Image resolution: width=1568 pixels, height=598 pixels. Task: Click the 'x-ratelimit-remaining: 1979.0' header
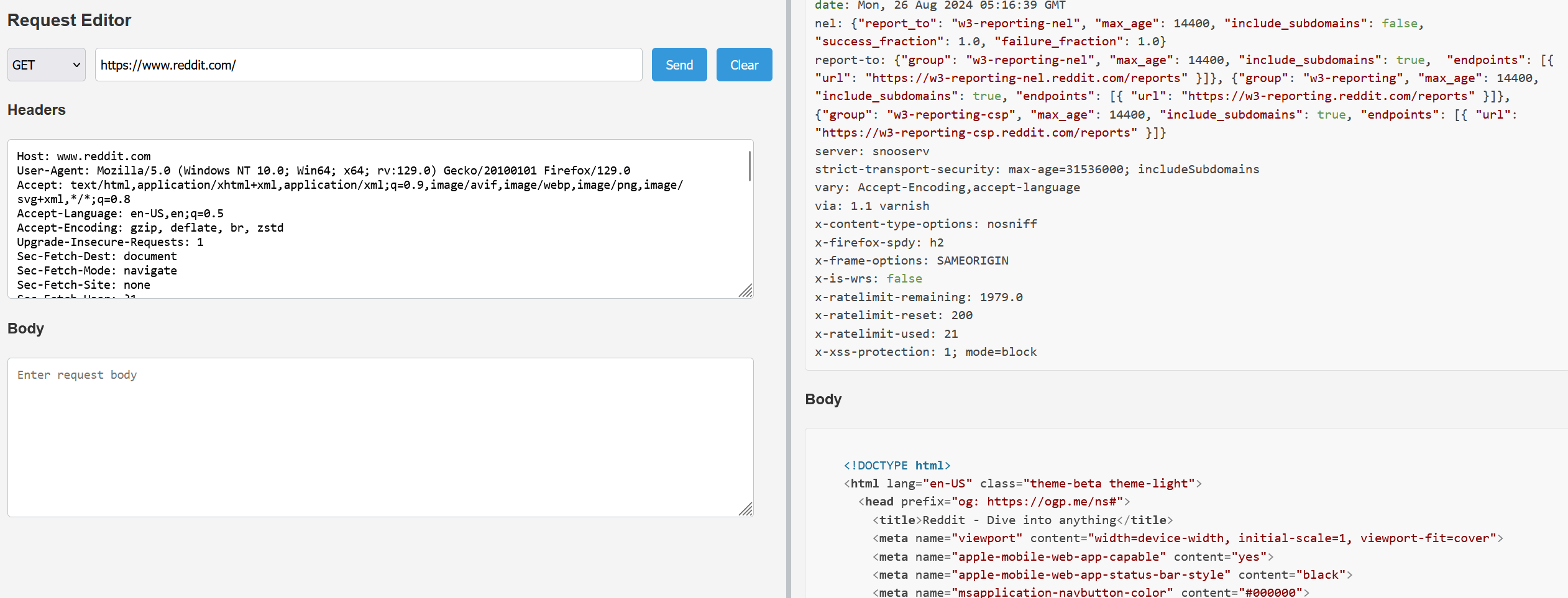[x=919, y=297]
